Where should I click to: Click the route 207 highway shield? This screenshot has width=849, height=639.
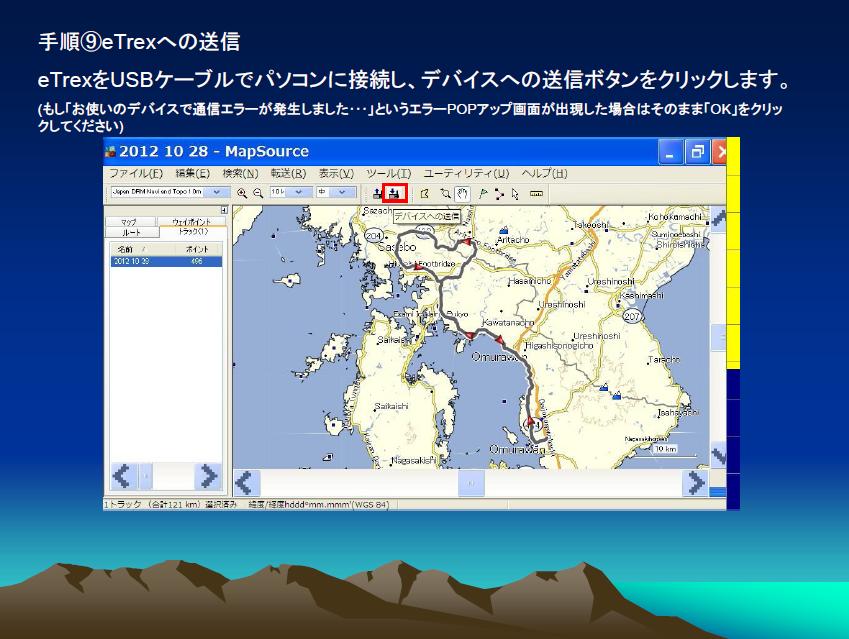point(632,316)
